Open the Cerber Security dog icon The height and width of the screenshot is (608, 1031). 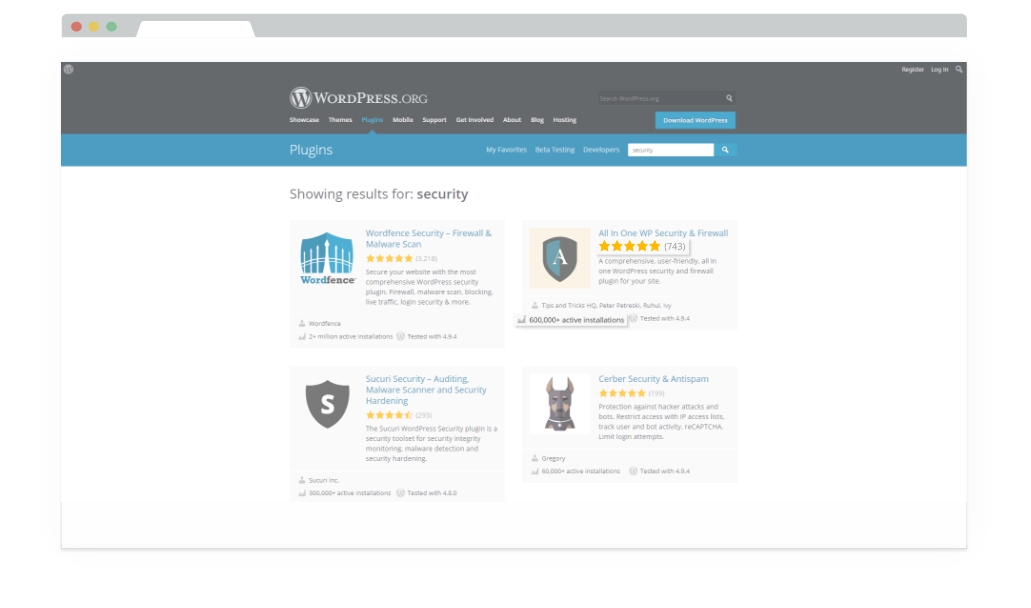tap(560, 404)
